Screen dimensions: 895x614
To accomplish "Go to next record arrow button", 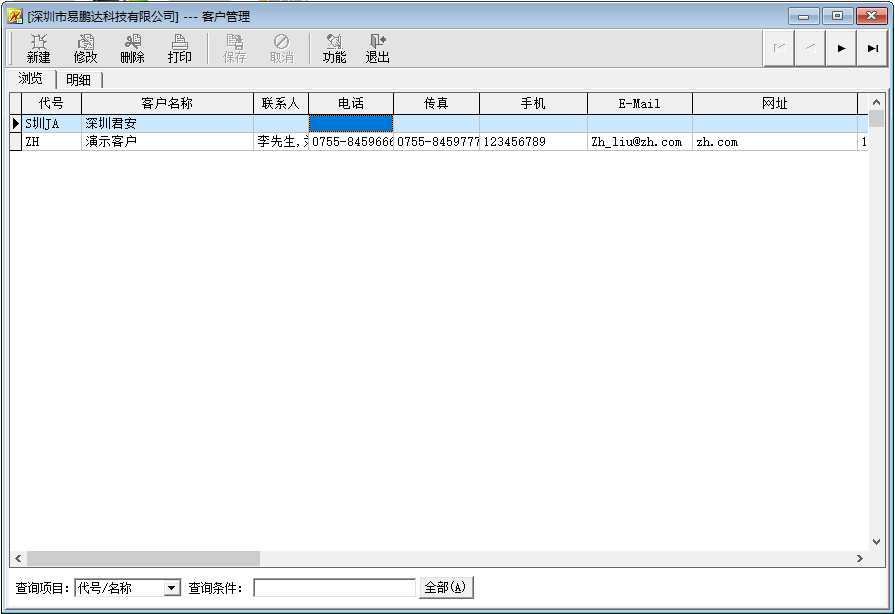I will coord(841,48).
